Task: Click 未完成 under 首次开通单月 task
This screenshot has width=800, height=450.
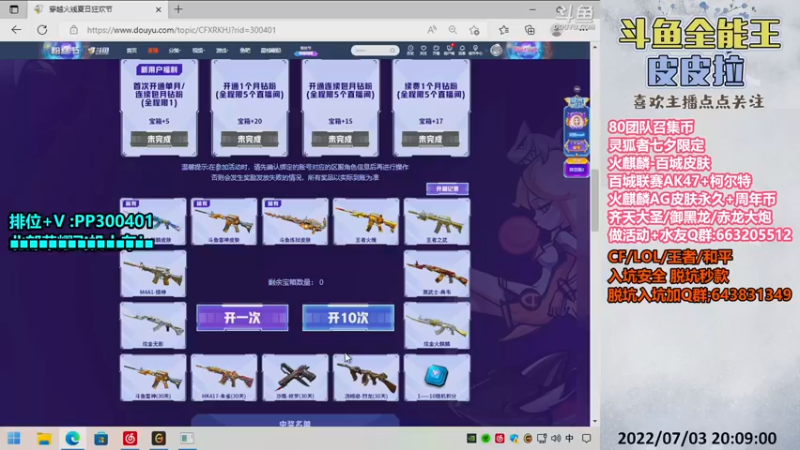Action: 159,139
